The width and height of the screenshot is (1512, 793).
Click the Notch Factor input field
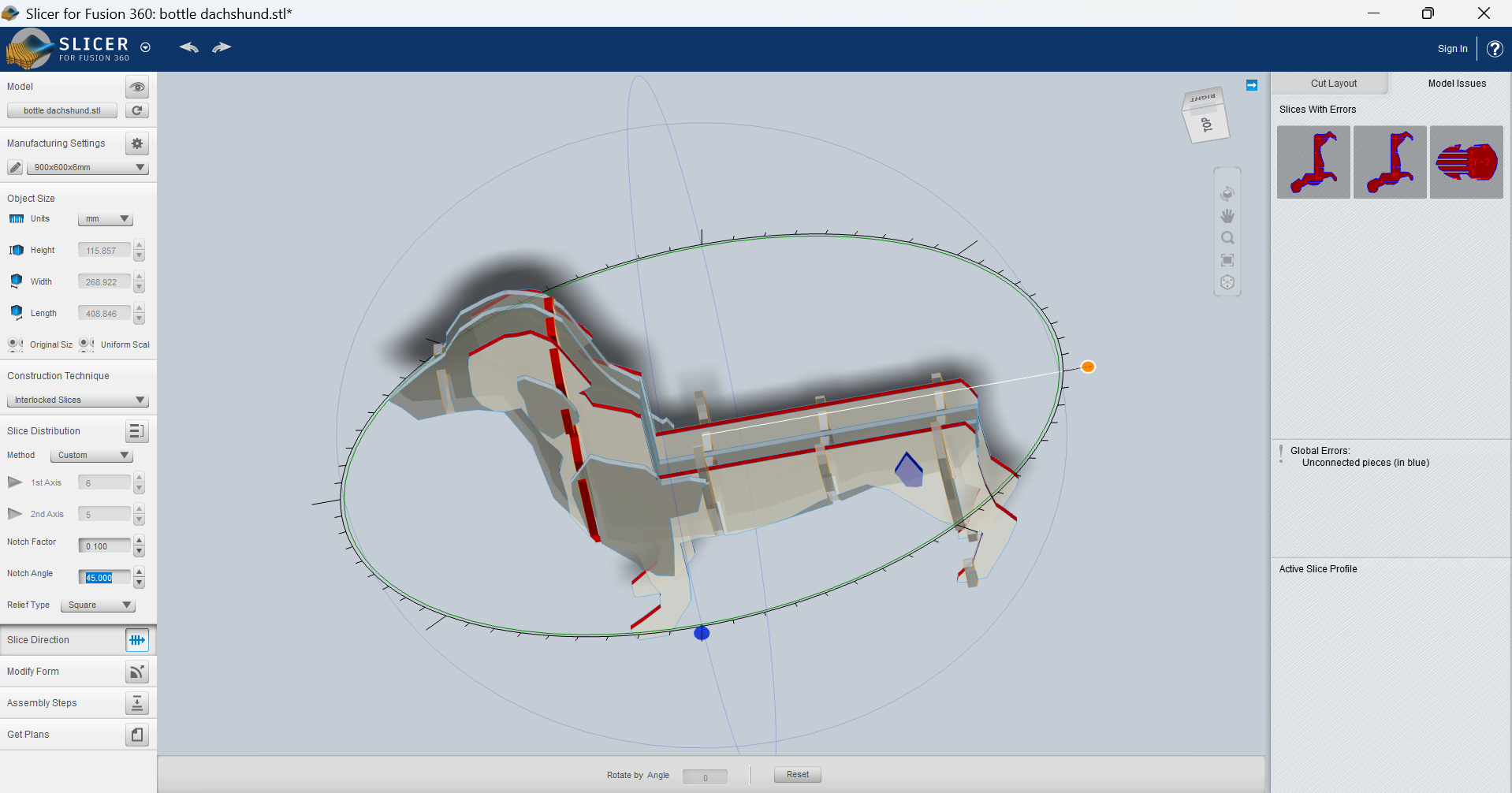(x=104, y=546)
